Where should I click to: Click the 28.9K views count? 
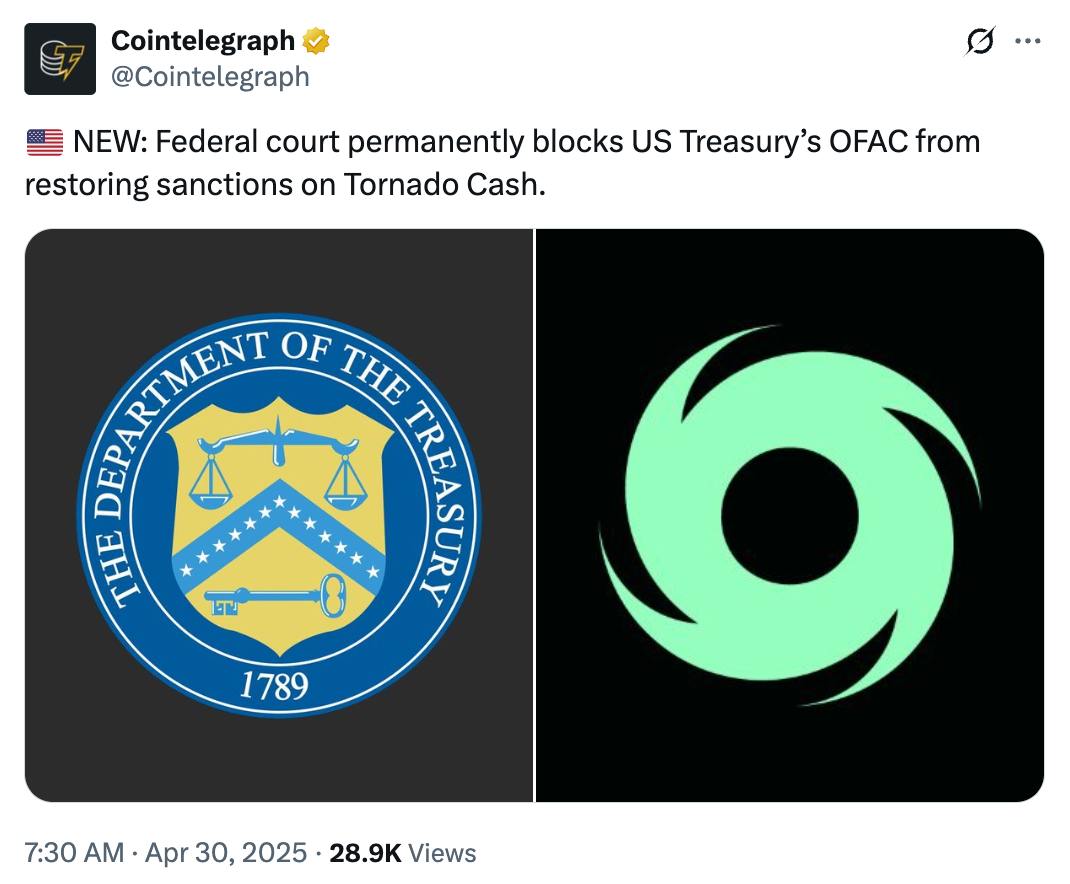pyautogui.click(x=365, y=853)
